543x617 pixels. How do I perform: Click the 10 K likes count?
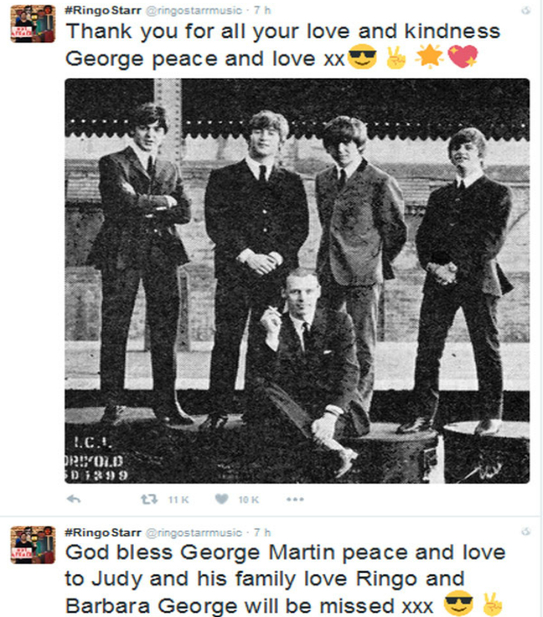pyautogui.click(x=249, y=500)
